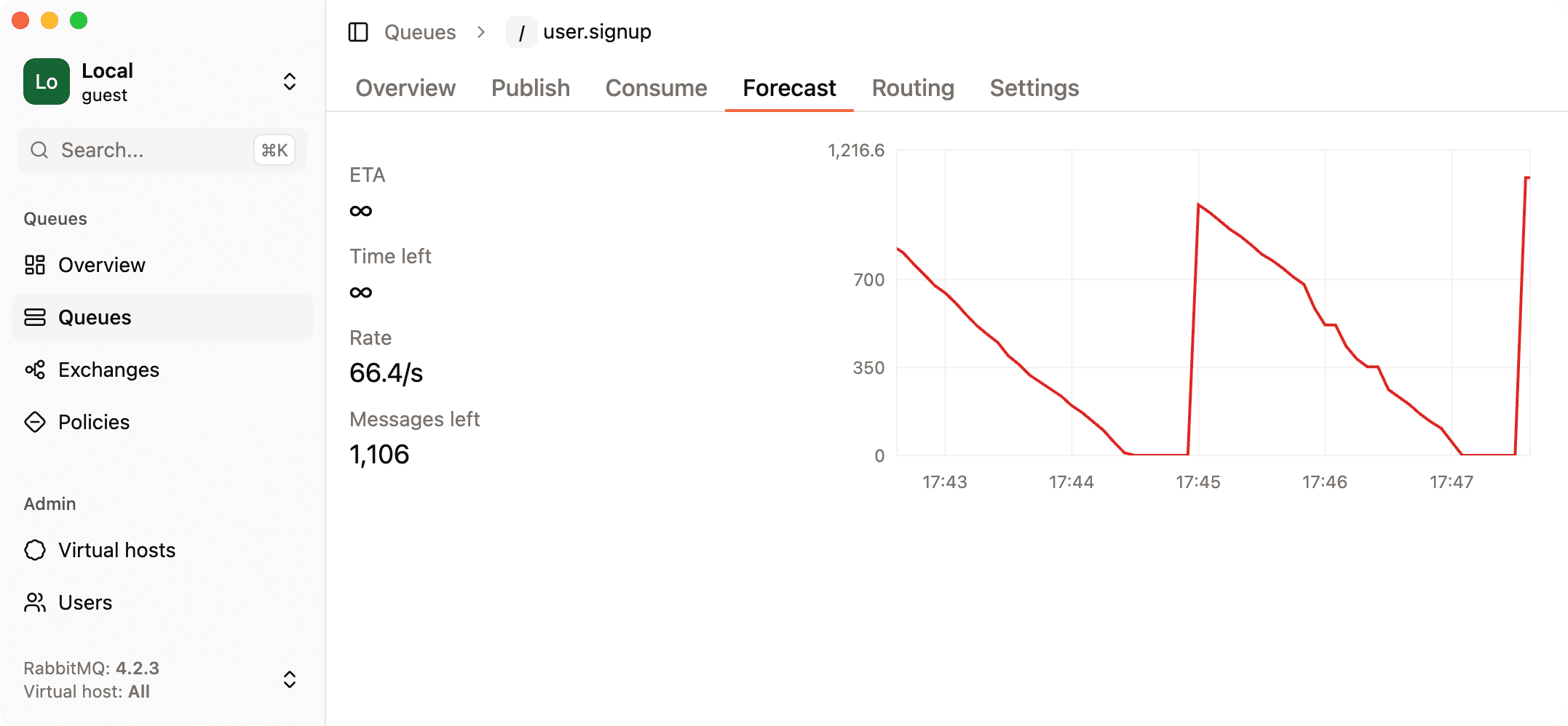Click the 17:45 spike on the chart
This screenshot has width=1568, height=726.
1199,206
